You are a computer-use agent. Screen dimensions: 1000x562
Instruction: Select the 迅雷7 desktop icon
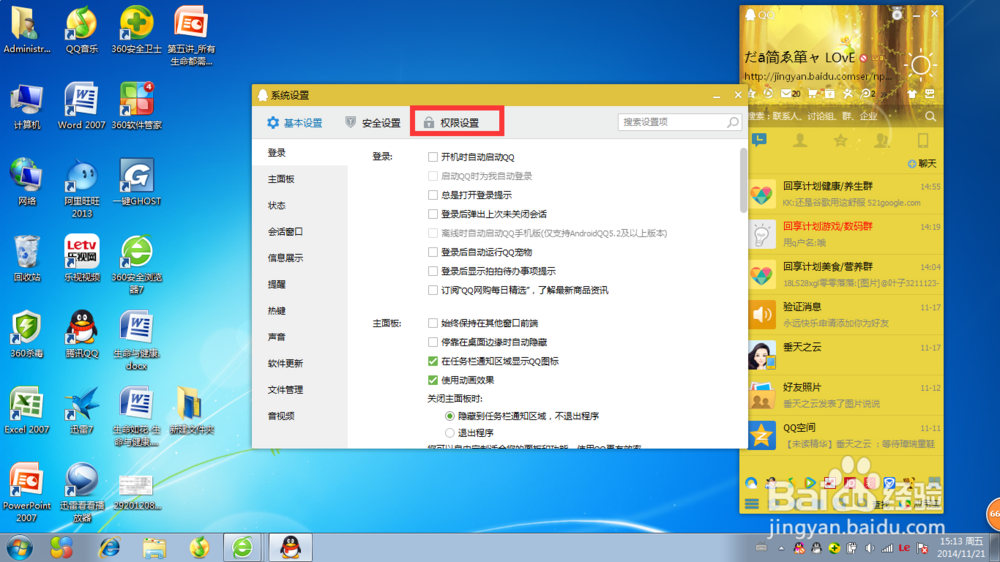point(82,410)
